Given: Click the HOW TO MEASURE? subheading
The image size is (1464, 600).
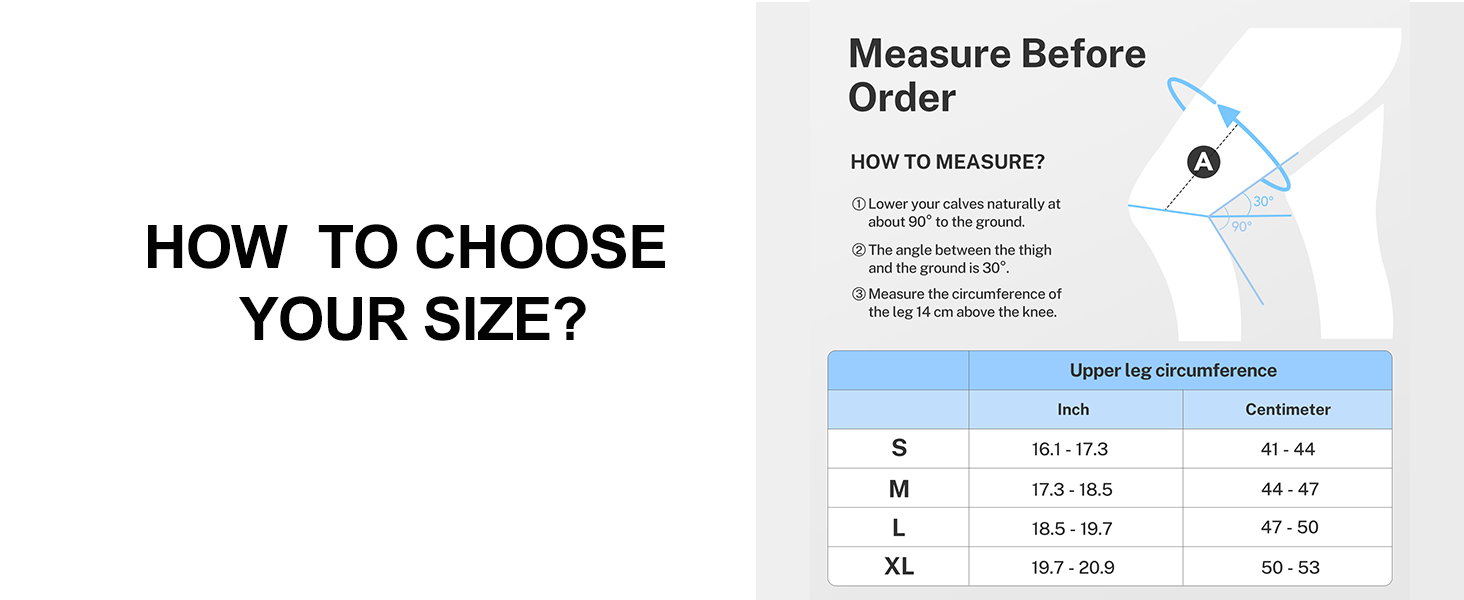Looking at the screenshot, I should click(x=947, y=162).
